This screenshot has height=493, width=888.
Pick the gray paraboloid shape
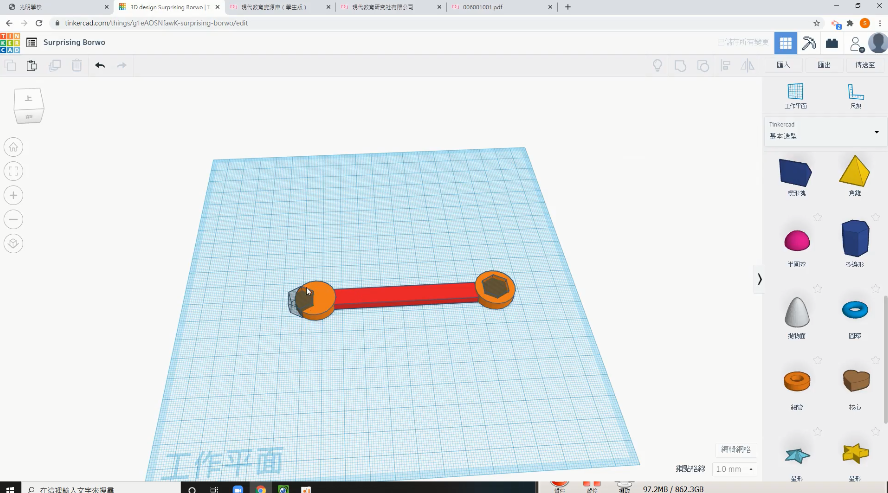(797, 312)
